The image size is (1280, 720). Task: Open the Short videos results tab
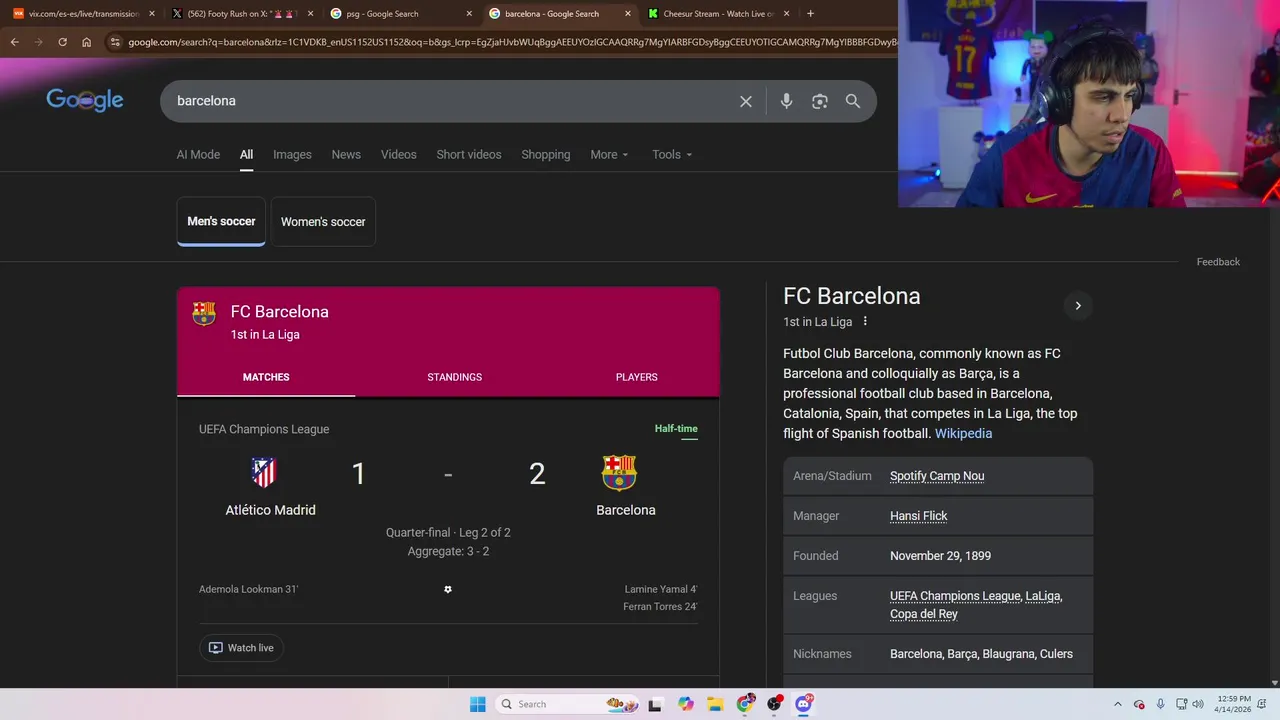pyautogui.click(x=469, y=155)
